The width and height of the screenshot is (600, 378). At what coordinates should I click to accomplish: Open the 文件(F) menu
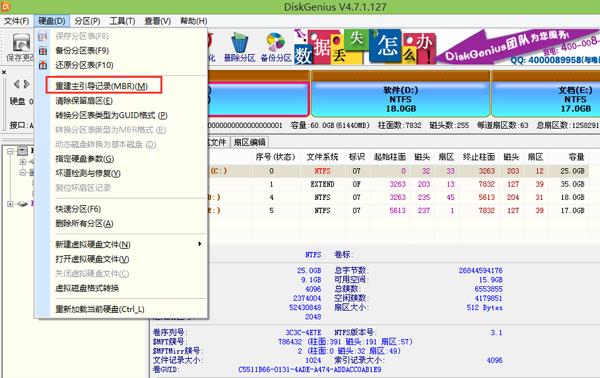coord(16,21)
